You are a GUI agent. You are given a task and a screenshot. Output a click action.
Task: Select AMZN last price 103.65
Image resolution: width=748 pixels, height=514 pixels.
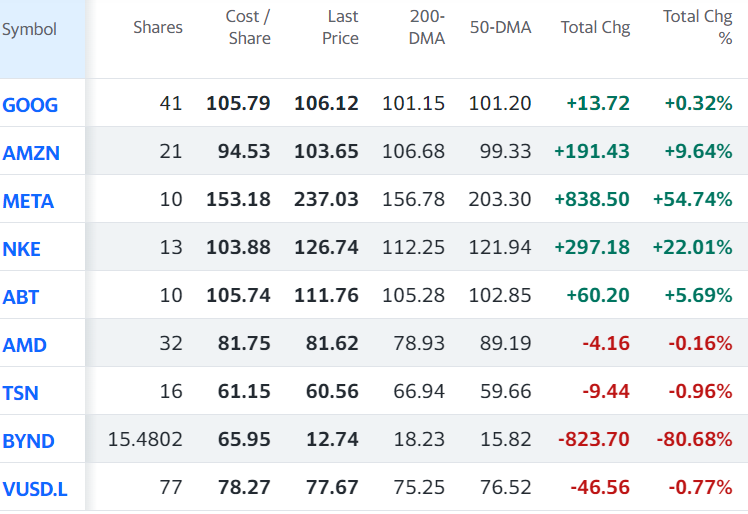(326, 152)
